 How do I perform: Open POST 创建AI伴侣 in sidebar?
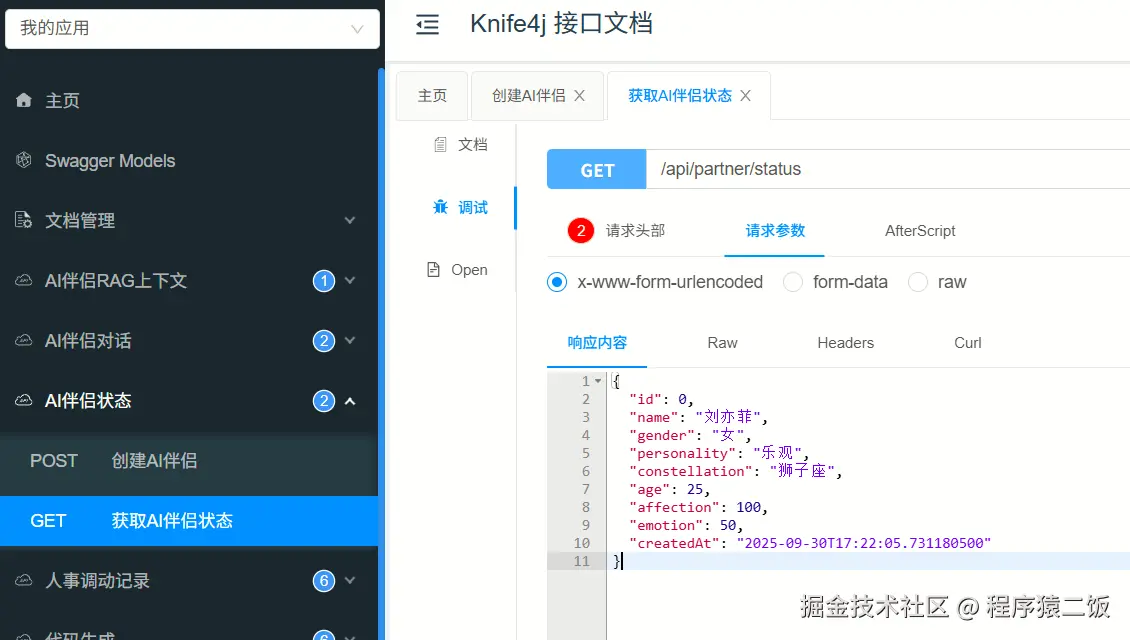189,461
